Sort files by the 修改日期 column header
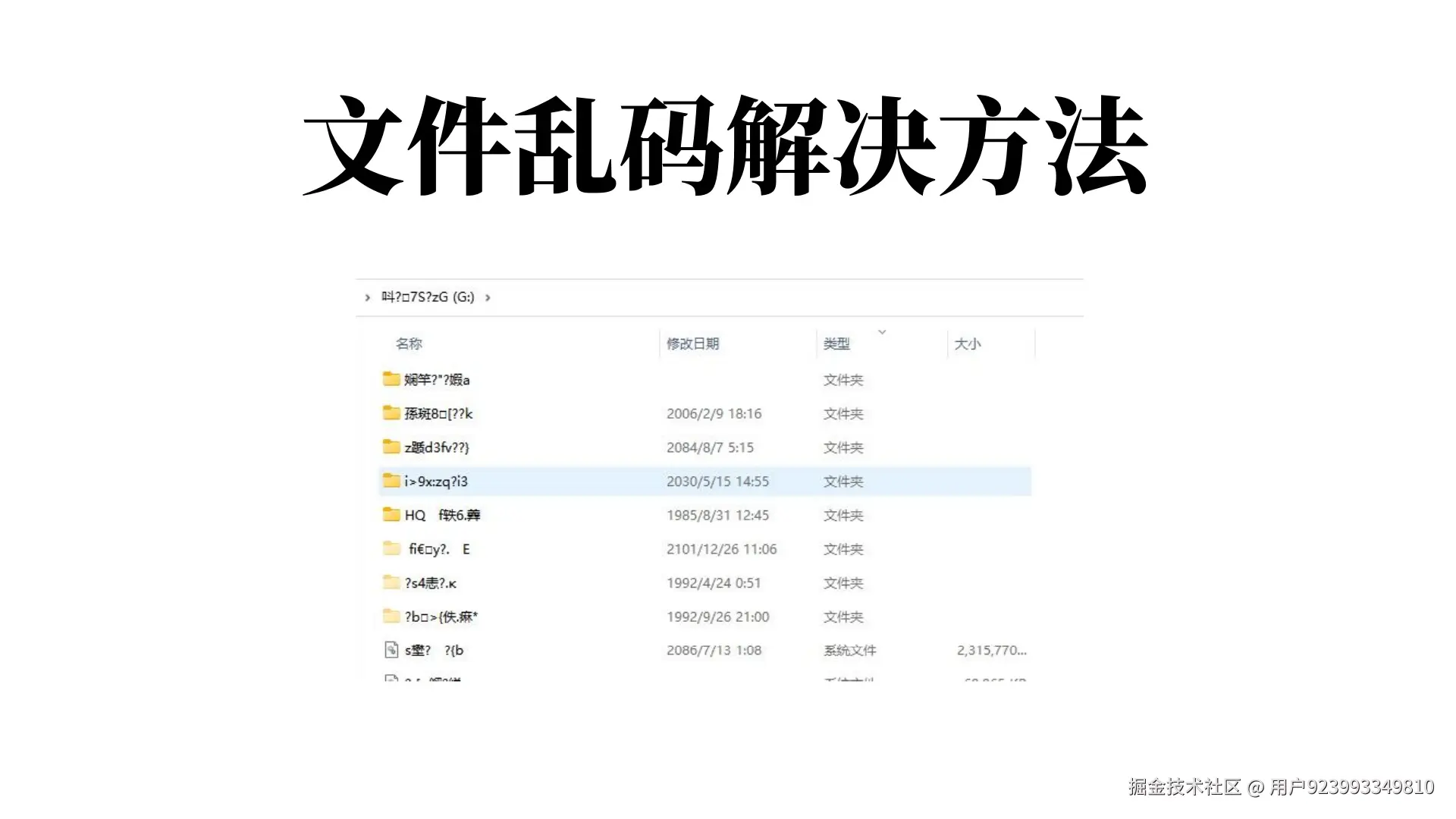The height and width of the screenshot is (819, 1456). [692, 344]
